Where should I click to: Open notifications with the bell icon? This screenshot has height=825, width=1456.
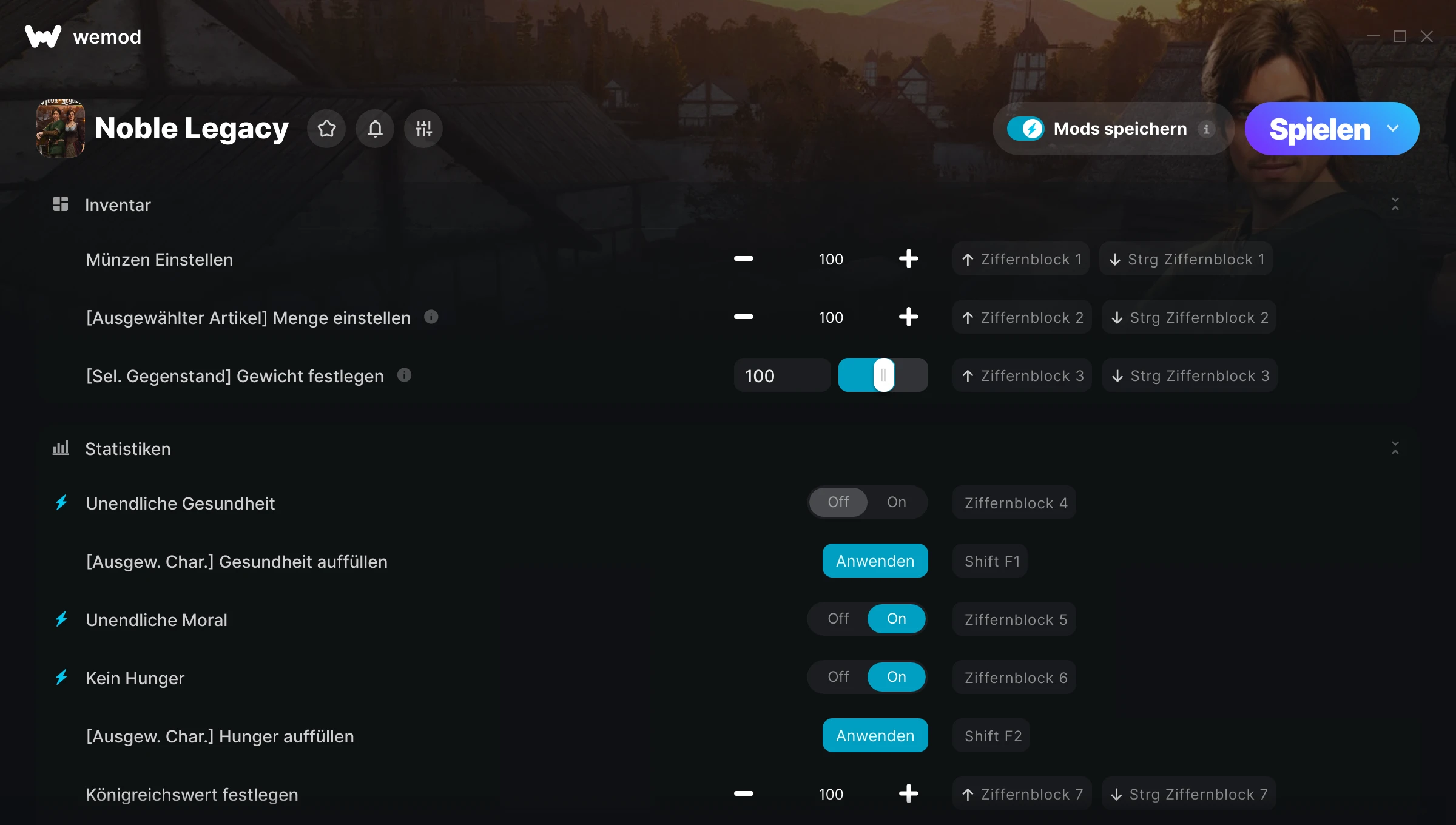click(375, 129)
